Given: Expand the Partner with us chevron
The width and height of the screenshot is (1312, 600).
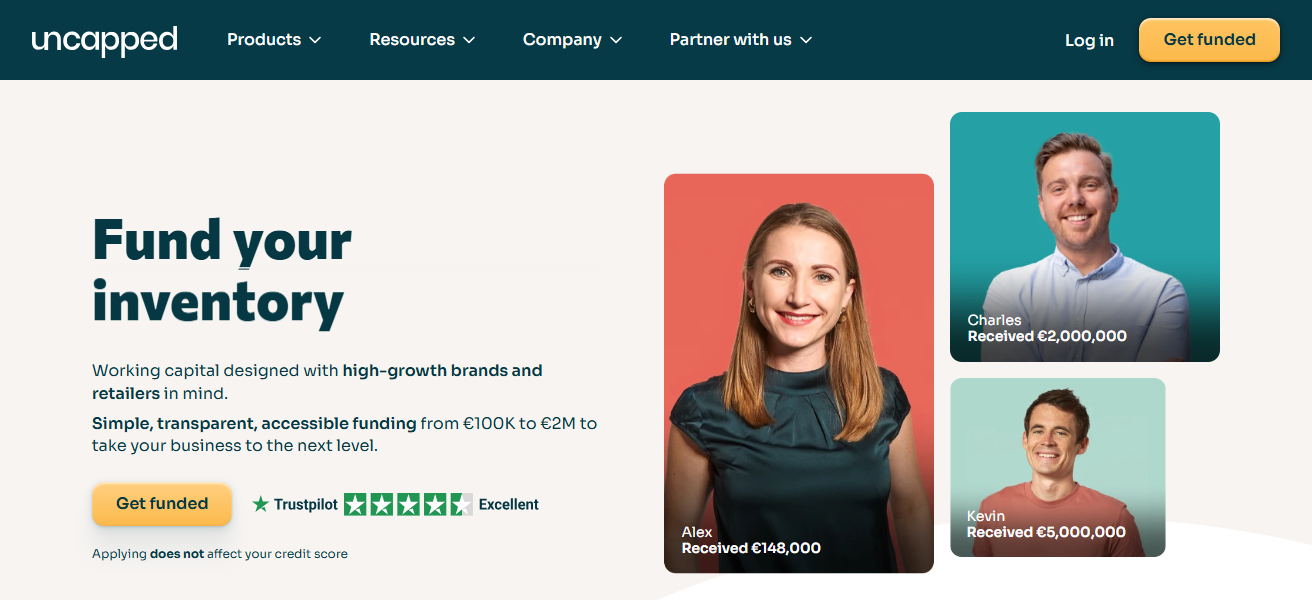Looking at the screenshot, I should (806, 40).
